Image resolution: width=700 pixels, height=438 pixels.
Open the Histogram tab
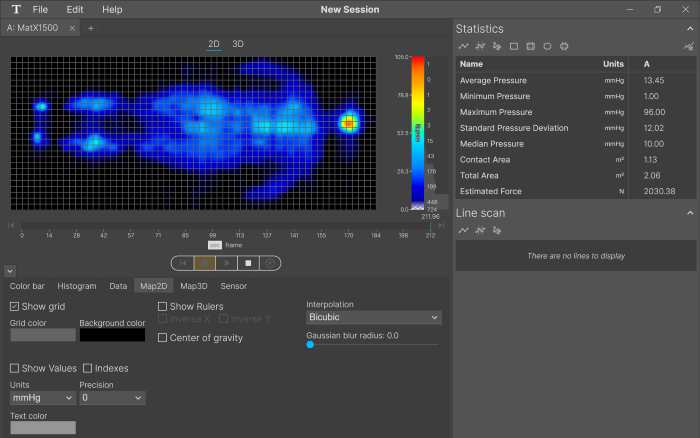coord(77,286)
